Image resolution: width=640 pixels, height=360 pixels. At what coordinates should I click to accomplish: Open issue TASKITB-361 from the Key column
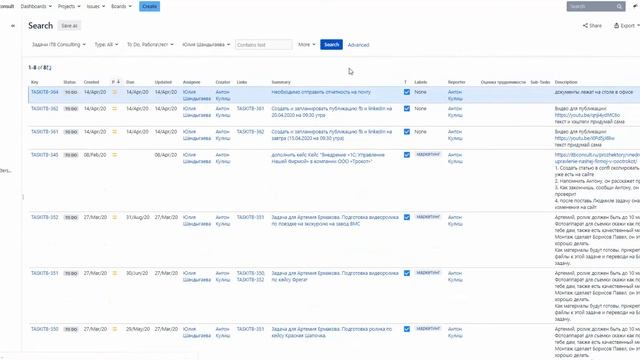click(44, 132)
